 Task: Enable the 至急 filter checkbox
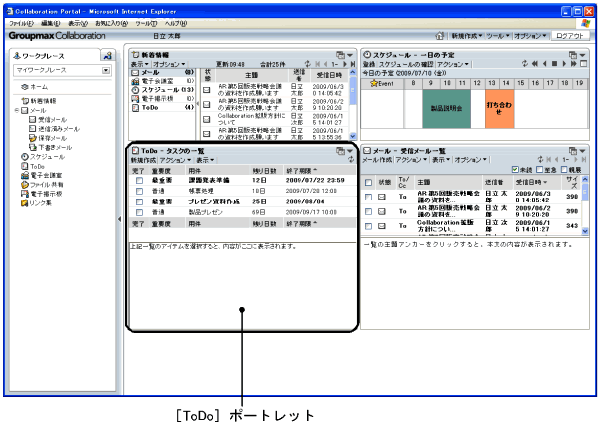540,169
